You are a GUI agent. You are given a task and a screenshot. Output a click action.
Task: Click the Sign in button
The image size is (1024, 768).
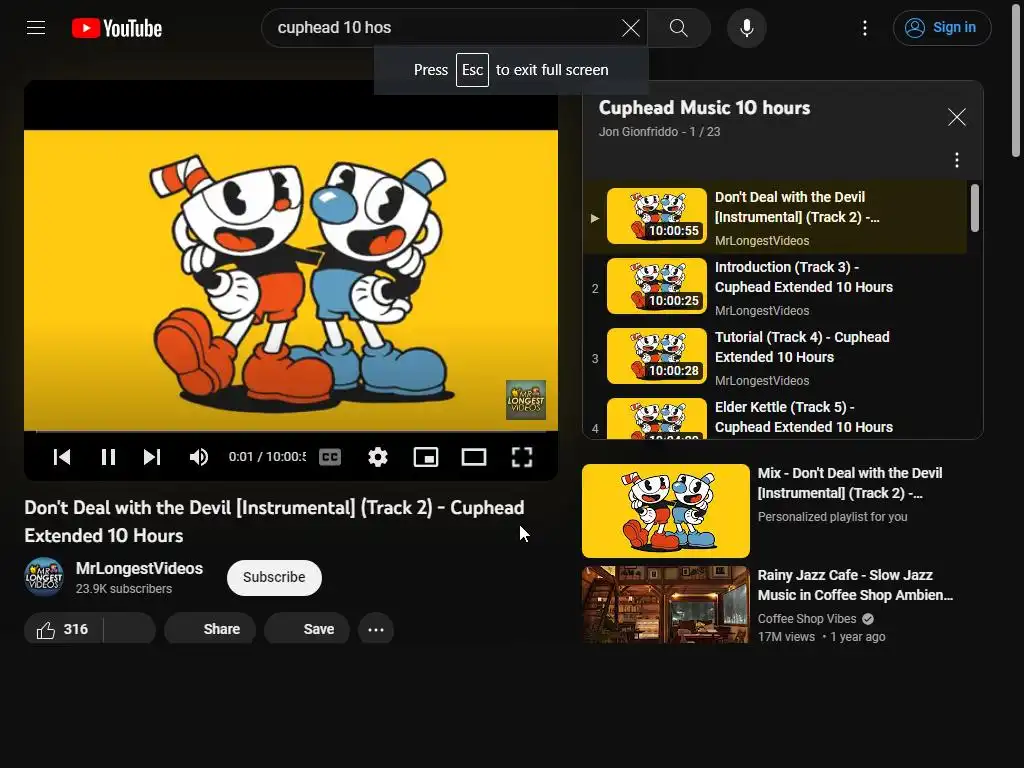[942, 27]
